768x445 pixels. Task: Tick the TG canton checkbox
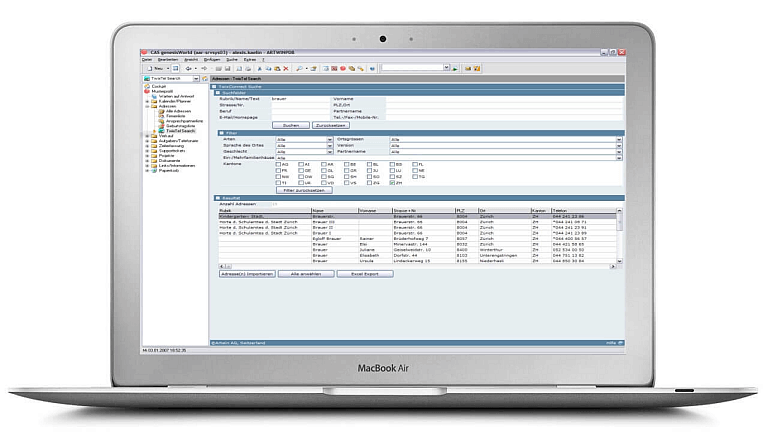point(415,177)
